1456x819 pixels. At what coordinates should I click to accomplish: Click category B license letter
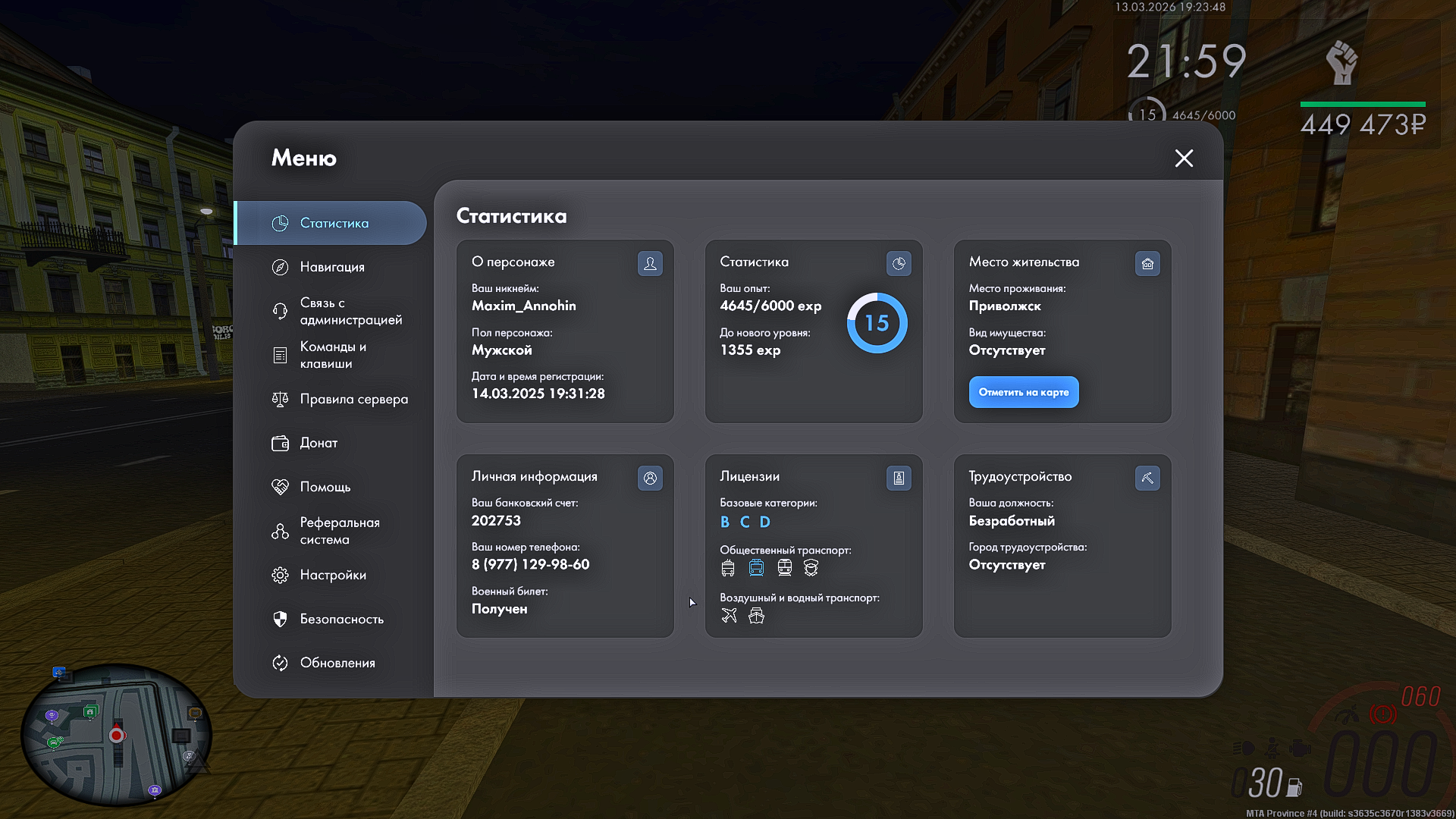[725, 522]
